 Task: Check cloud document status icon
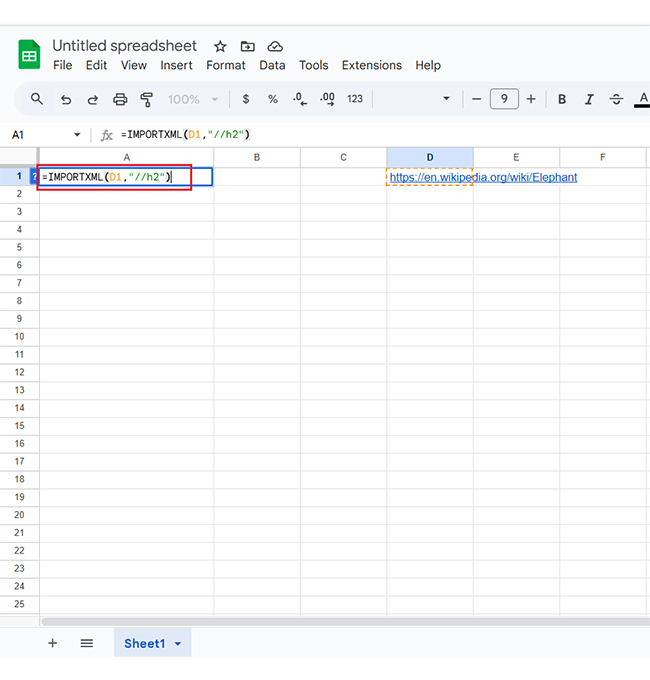275,47
